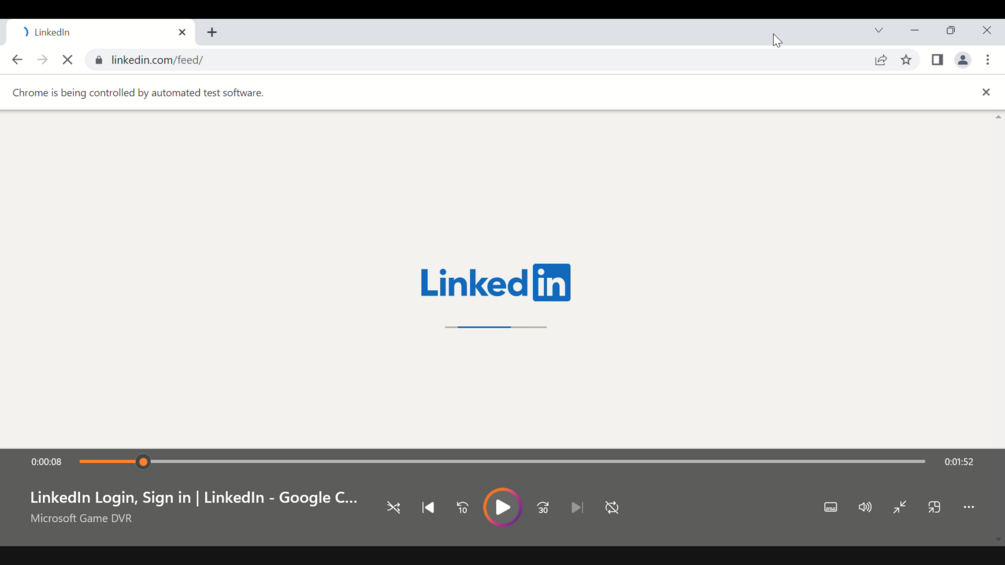Click the remaining time 0:01:52
1005x565 pixels.
(959, 462)
